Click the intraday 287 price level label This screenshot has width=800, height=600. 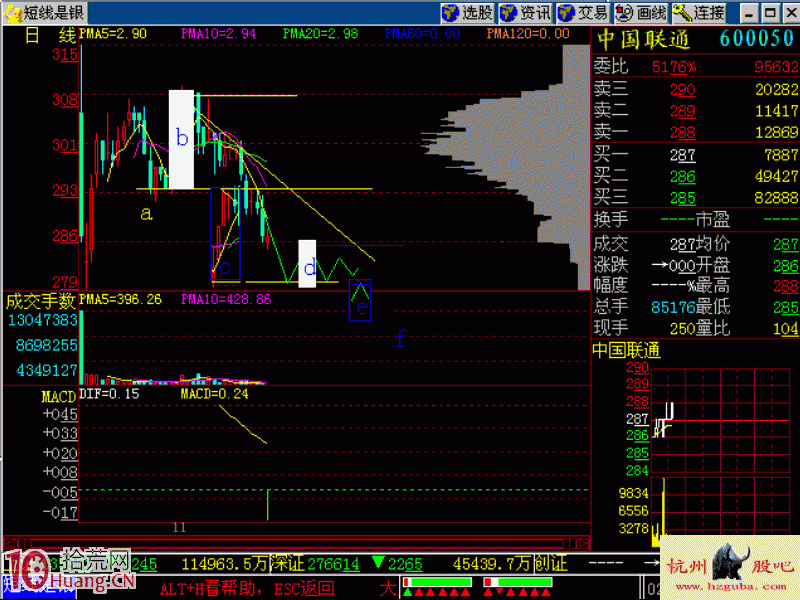pyautogui.click(x=637, y=419)
